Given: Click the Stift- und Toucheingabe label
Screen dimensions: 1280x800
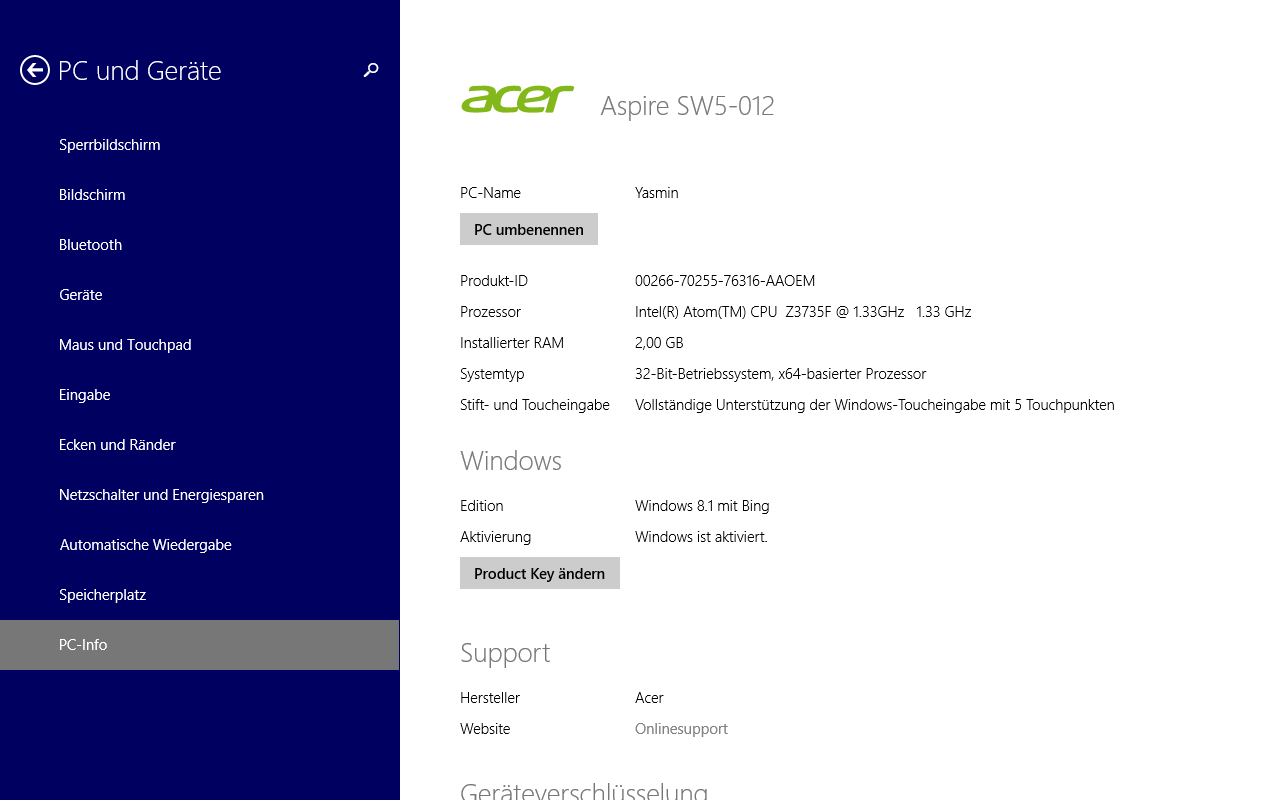Looking at the screenshot, I should click(535, 405).
